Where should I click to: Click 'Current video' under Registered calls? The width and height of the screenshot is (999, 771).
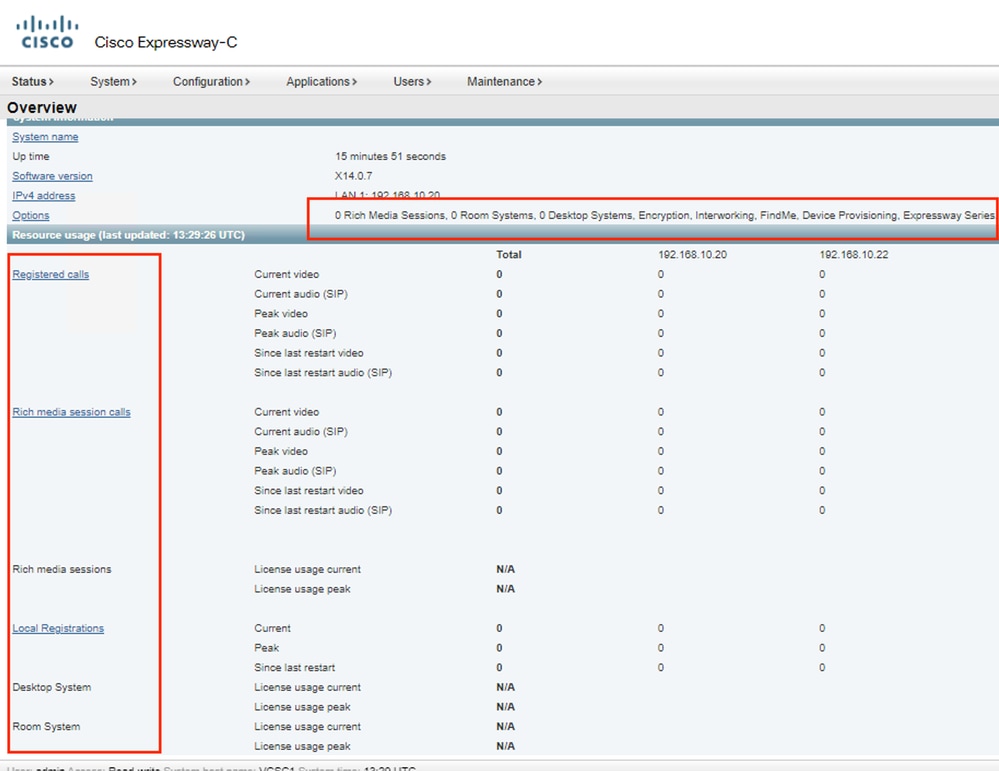[x=287, y=275]
